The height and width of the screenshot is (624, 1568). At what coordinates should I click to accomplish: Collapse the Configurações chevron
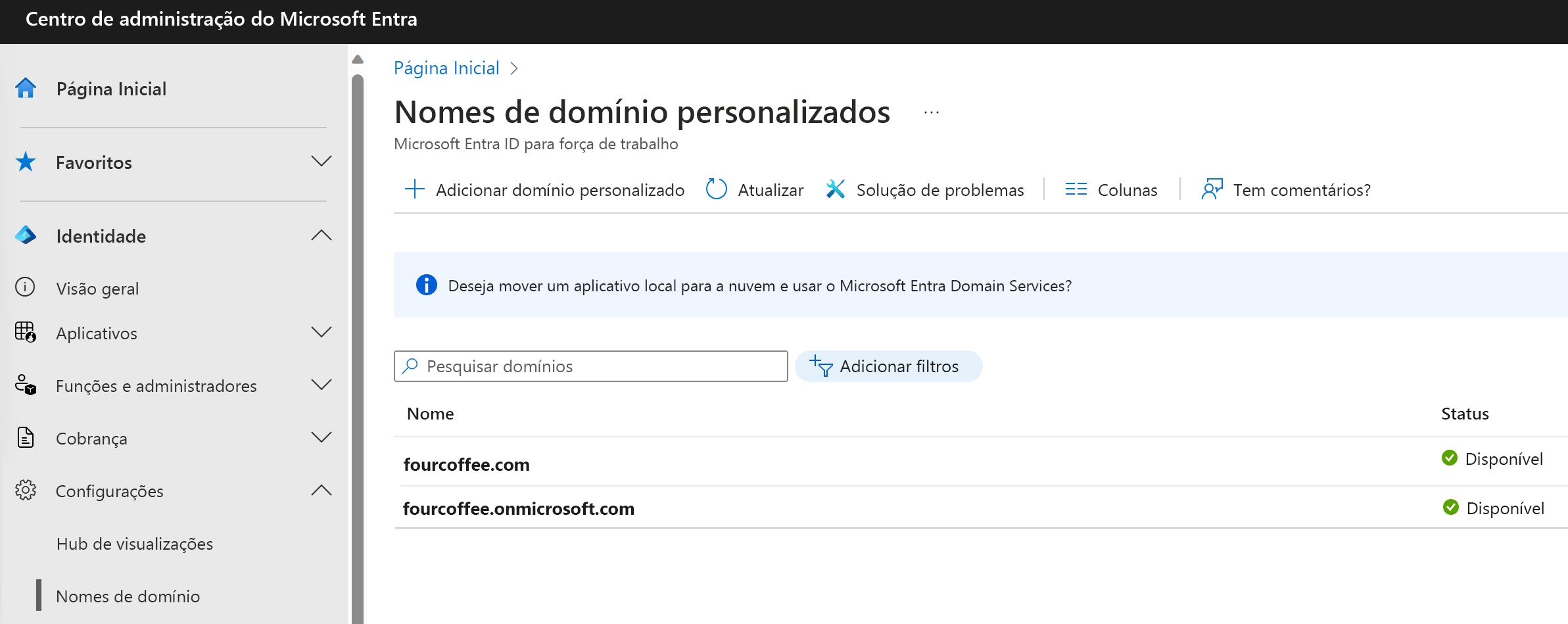tap(321, 490)
